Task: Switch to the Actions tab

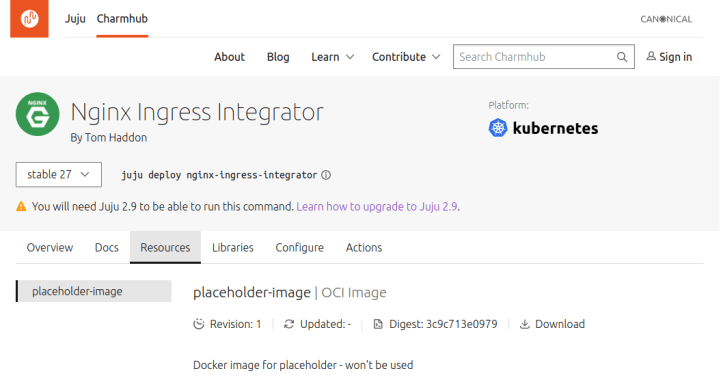Action: 364,247
